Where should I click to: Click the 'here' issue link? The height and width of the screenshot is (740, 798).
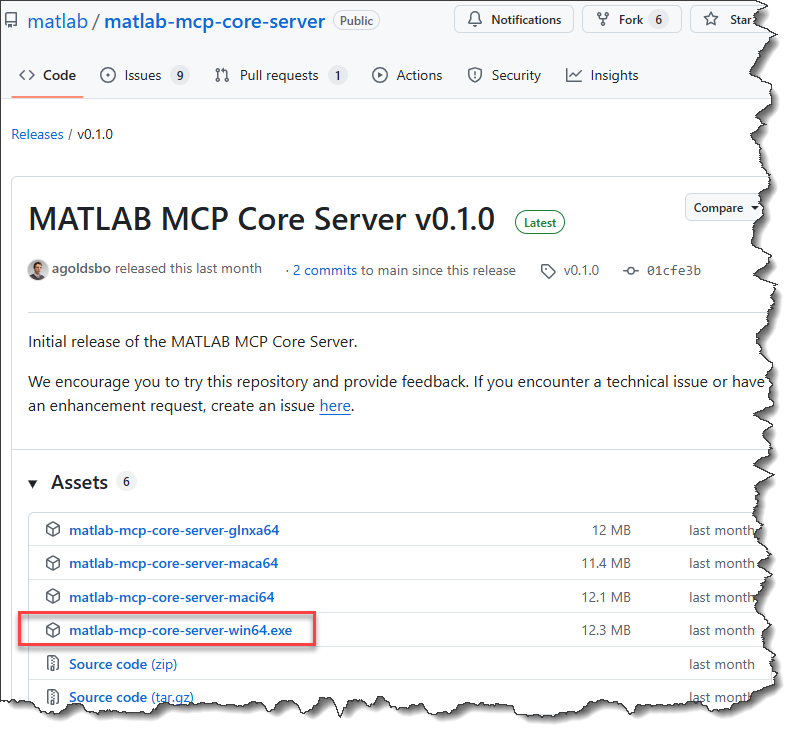tap(334, 406)
